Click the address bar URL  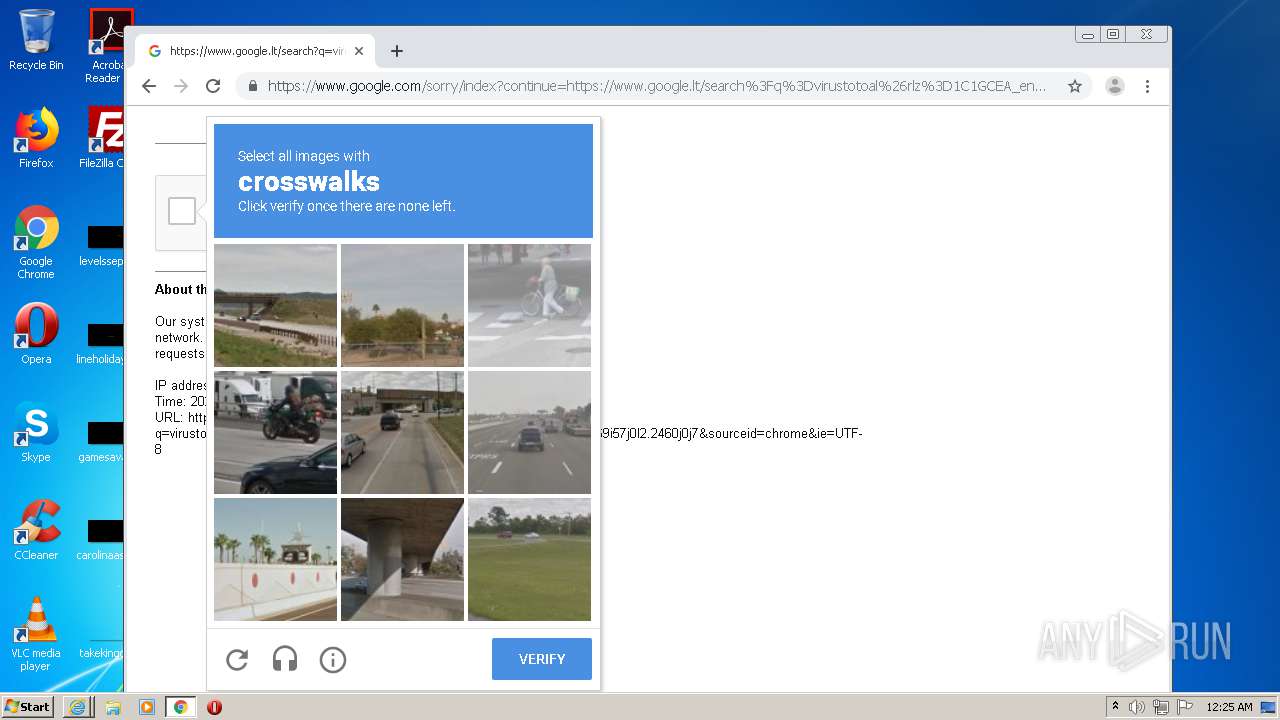pos(656,86)
